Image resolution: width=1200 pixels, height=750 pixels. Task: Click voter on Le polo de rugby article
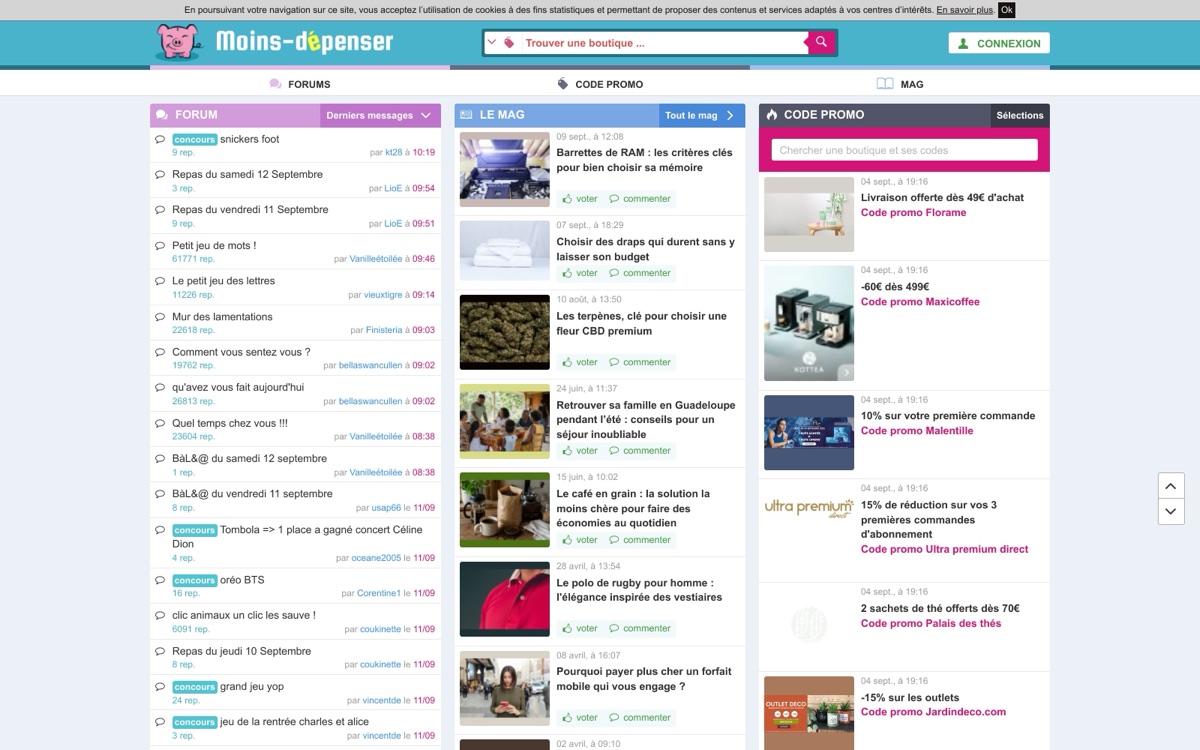coord(580,628)
